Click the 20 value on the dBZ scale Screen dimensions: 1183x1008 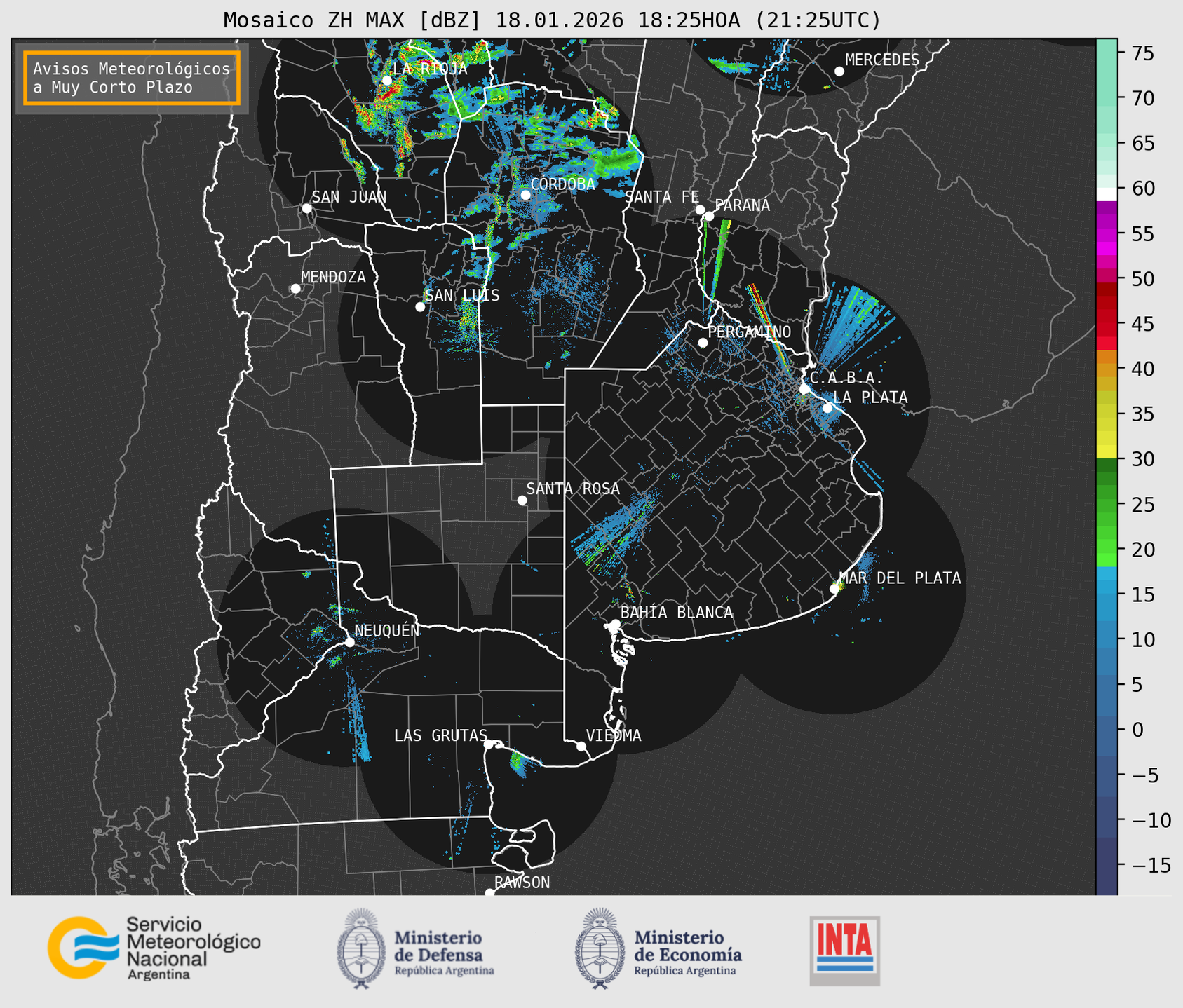(1144, 550)
